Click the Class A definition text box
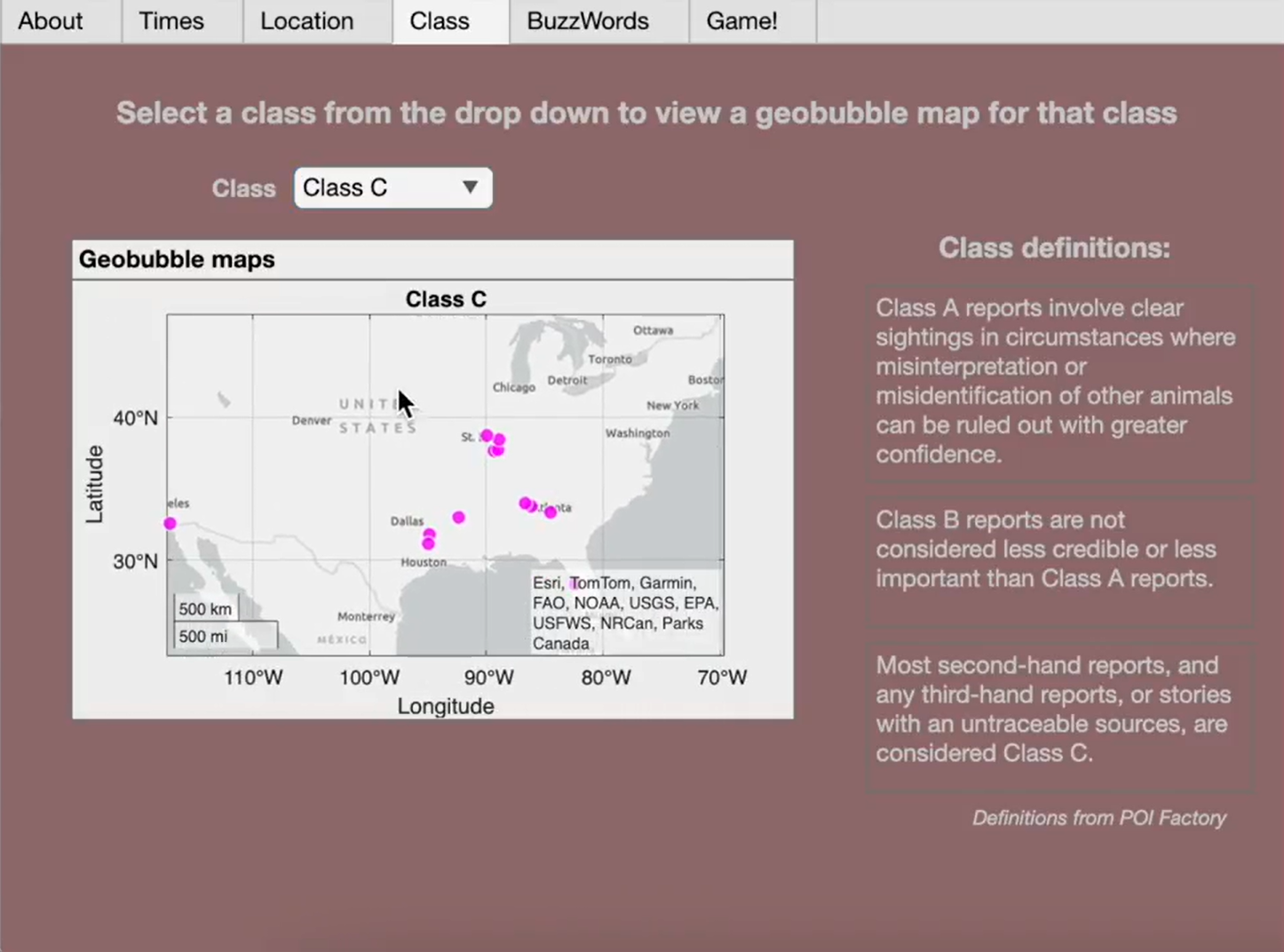 [x=1060, y=383]
